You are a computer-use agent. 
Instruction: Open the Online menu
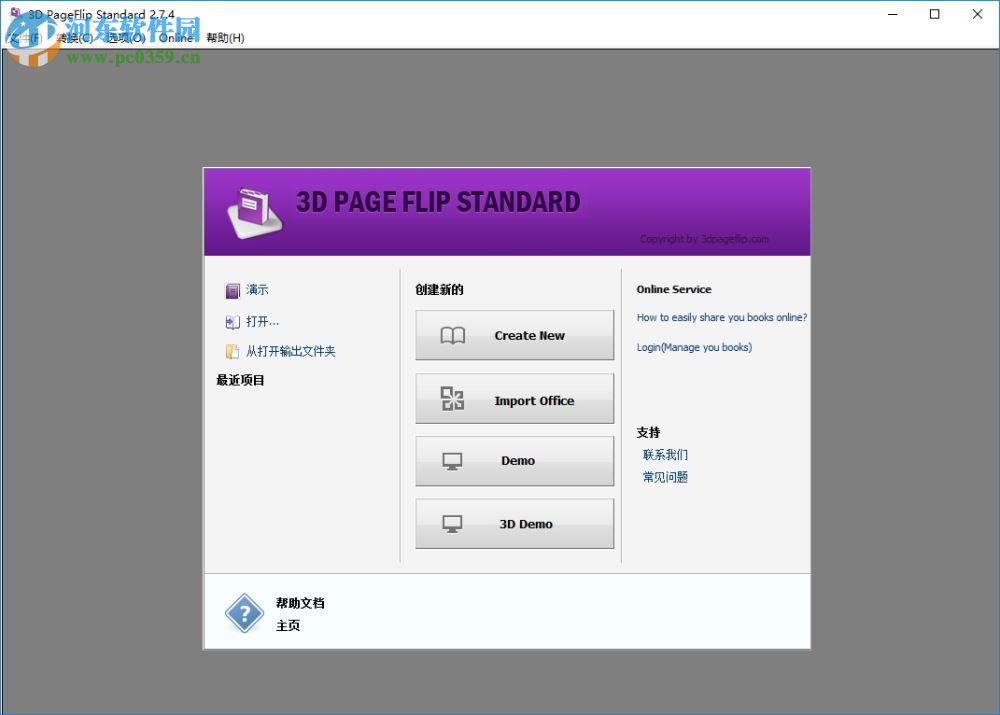coord(178,38)
